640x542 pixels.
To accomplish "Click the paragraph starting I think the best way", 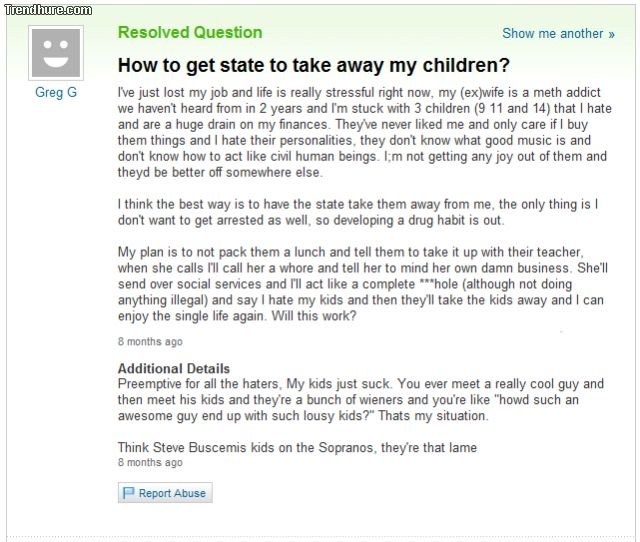I will coord(358,211).
